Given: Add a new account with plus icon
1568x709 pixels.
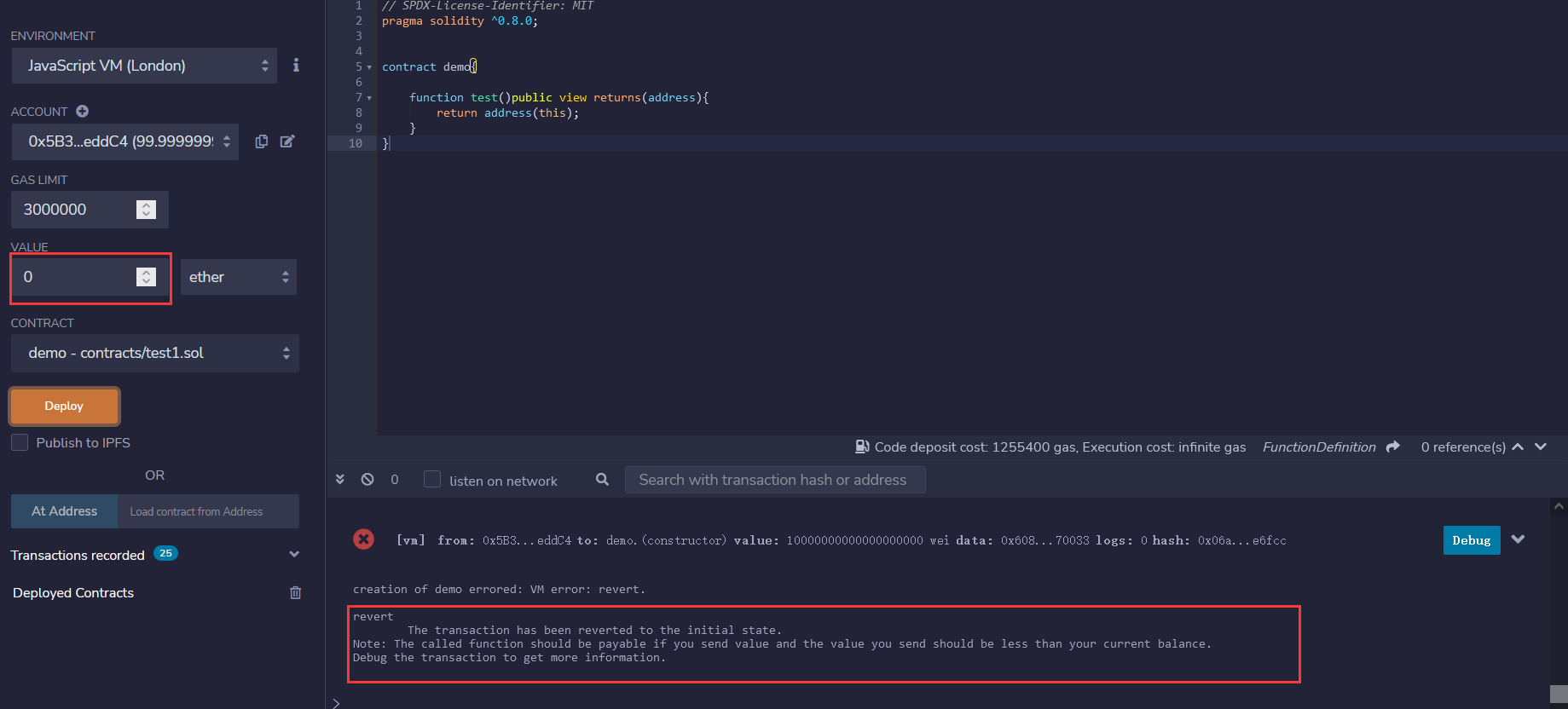Looking at the screenshot, I should pos(82,112).
